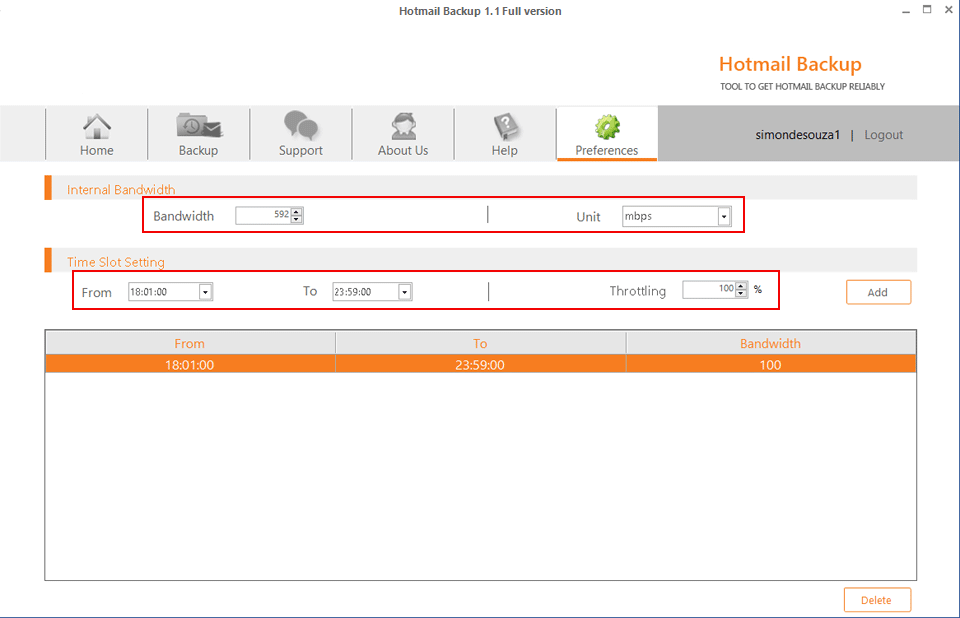Open the Backup folder icon
This screenshot has height=618, width=960.
(199, 126)
